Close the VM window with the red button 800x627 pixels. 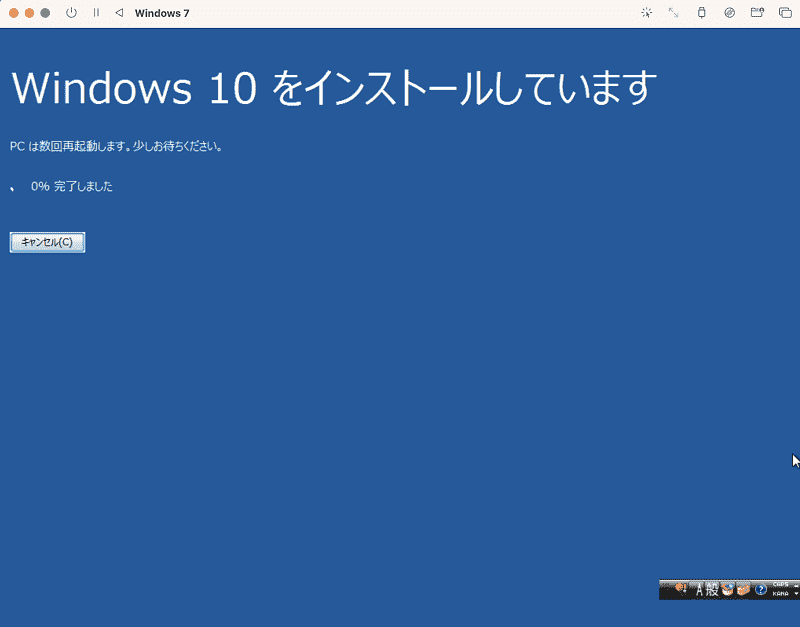coord(14,13)
